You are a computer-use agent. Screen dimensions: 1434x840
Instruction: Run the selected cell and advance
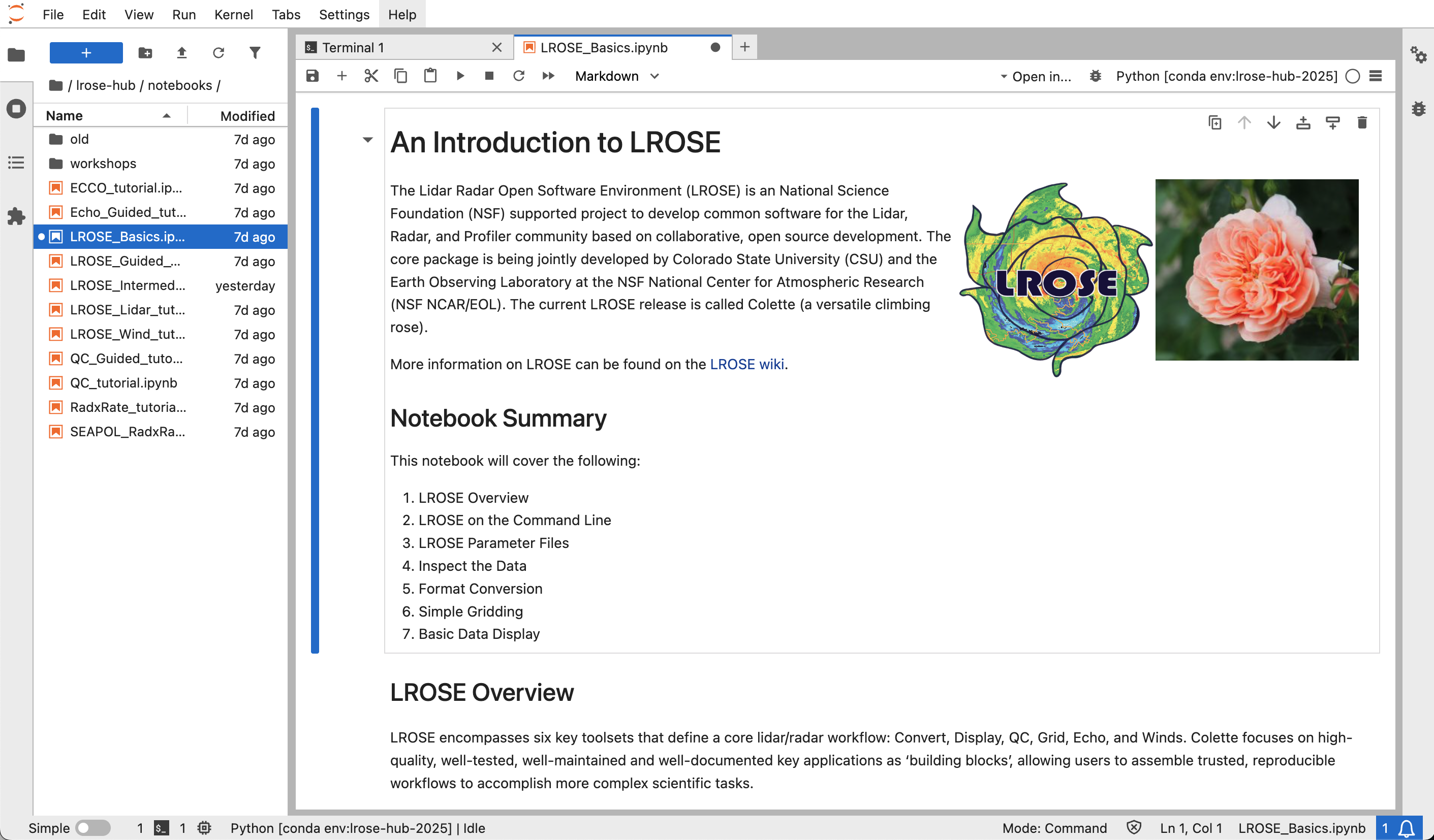pyautogui.click(x=460, y=76)
